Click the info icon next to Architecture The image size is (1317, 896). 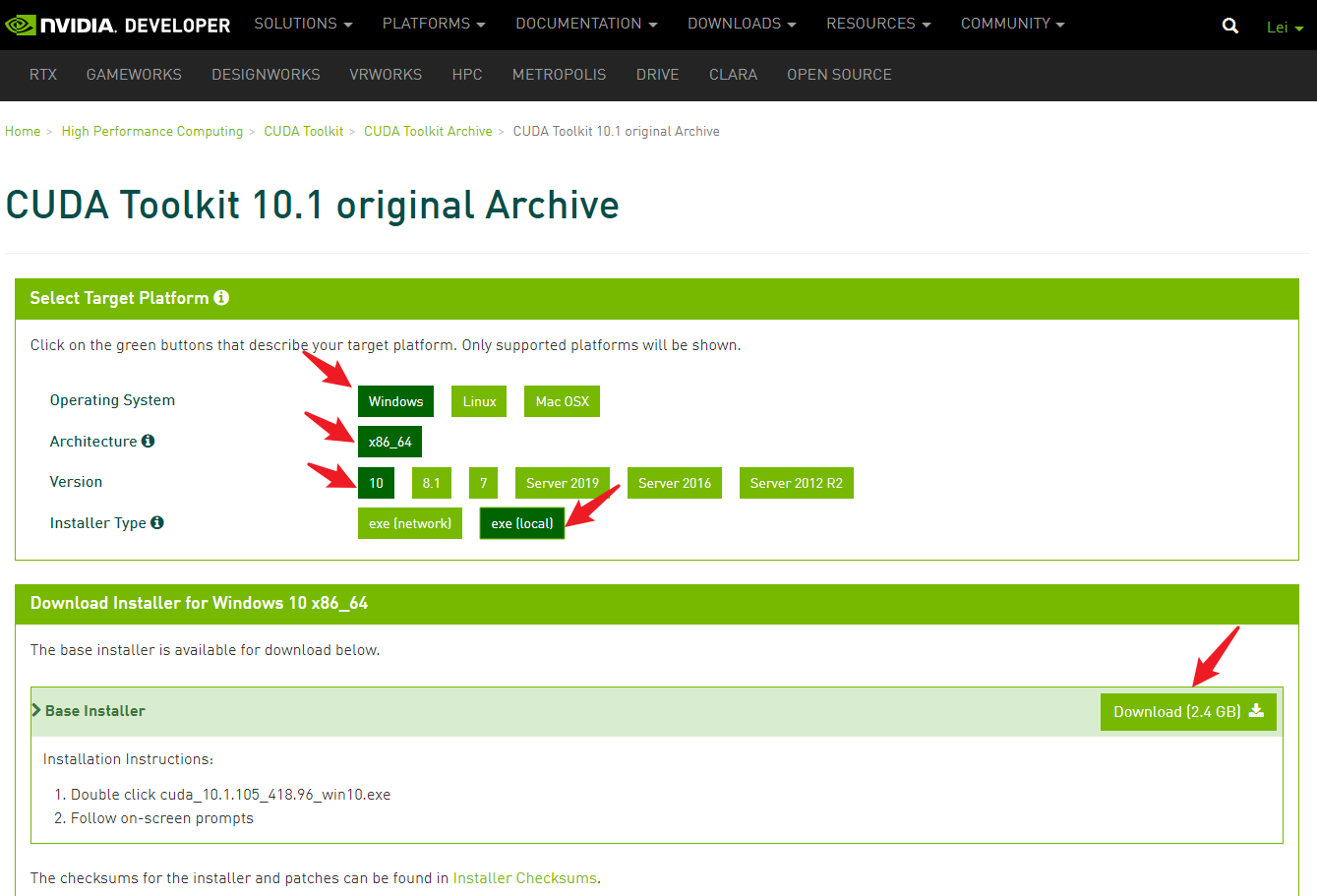coord(148,441)
